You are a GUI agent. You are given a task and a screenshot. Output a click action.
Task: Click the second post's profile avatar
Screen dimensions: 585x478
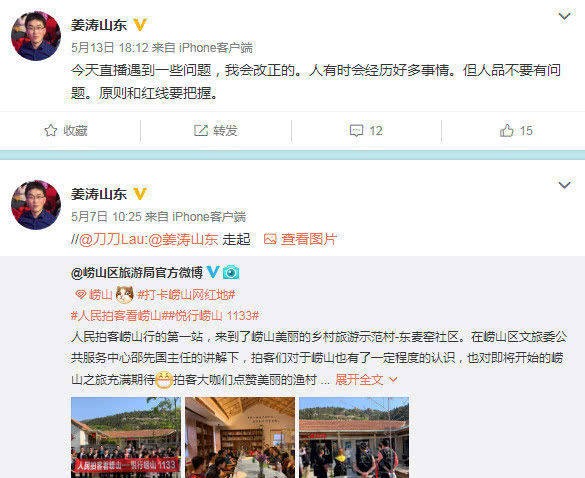click(x=36, y=205)
